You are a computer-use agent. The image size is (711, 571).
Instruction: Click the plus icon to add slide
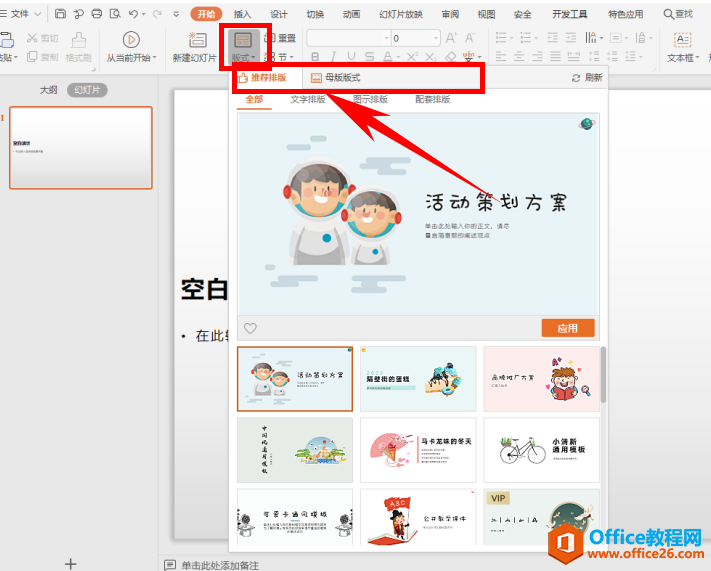70,564
